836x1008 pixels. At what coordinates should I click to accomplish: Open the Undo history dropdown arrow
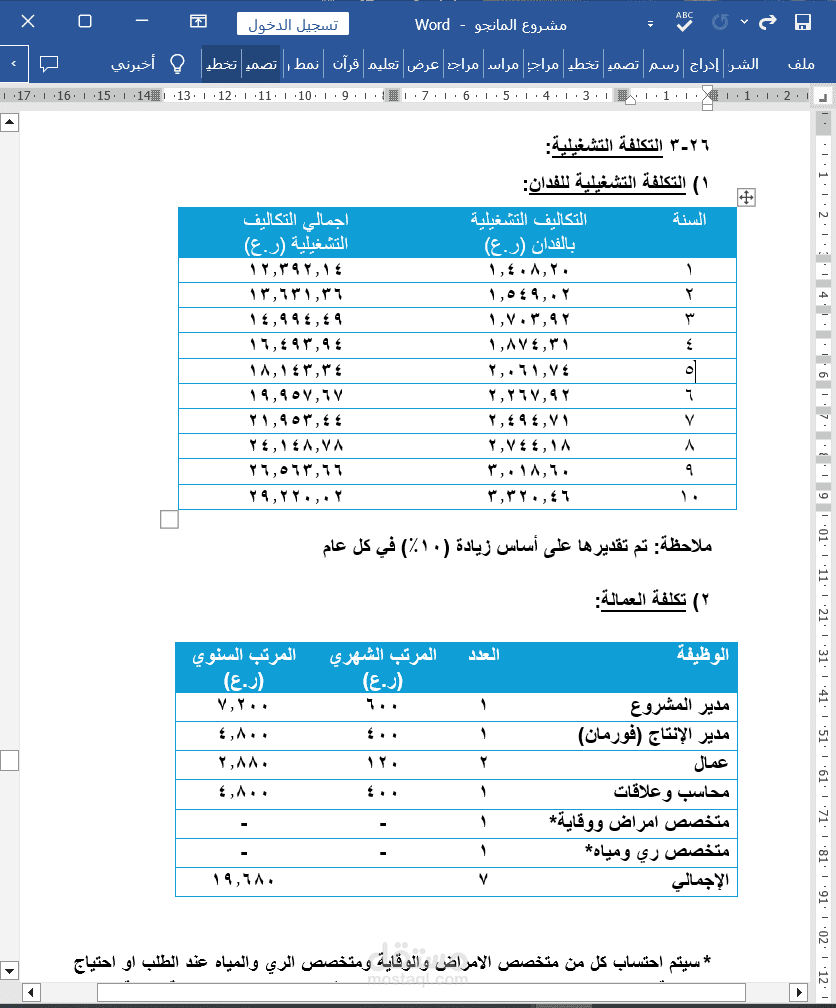(x=744, y=21)
